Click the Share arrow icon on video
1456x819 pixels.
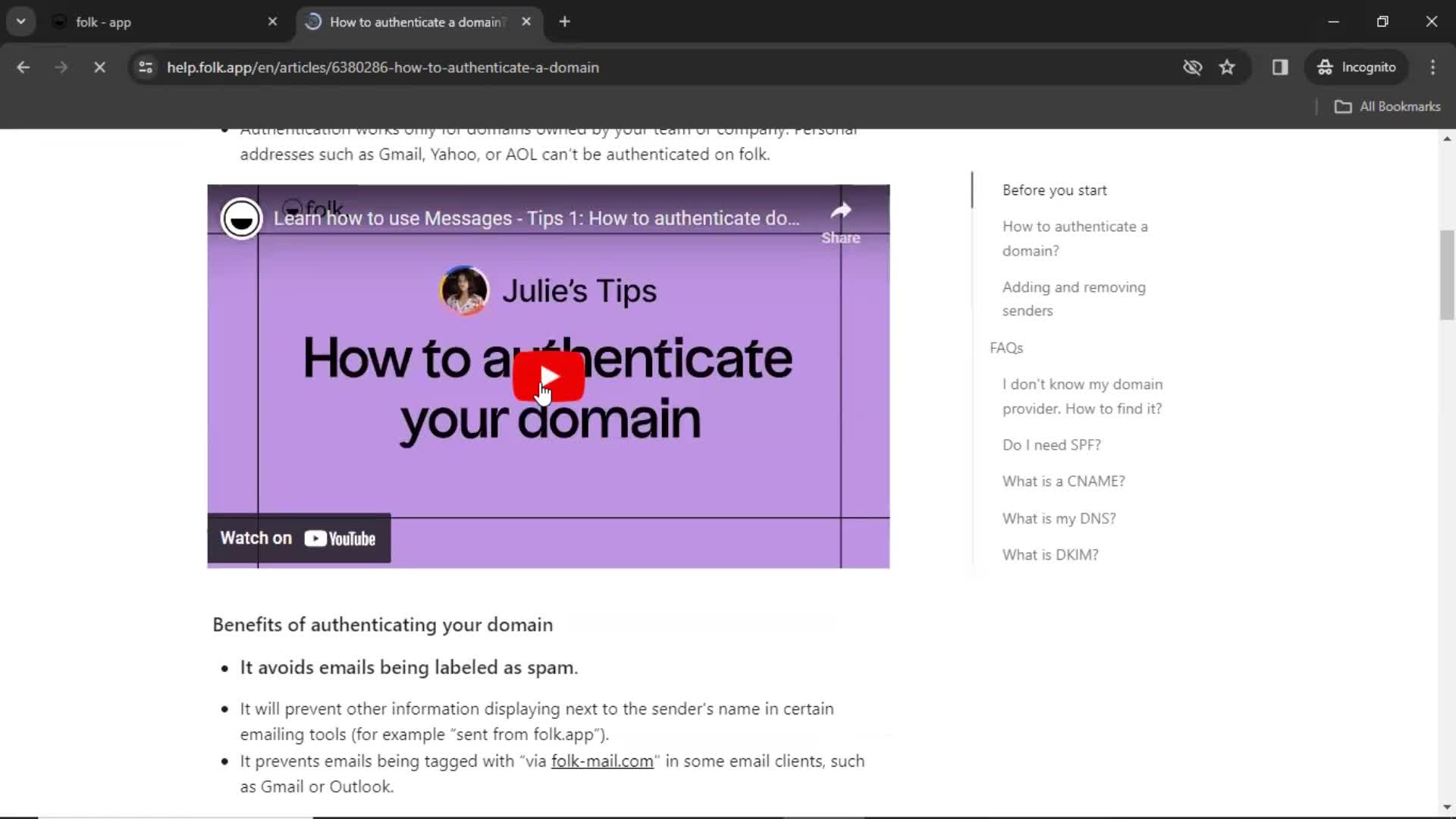point(840,212)
